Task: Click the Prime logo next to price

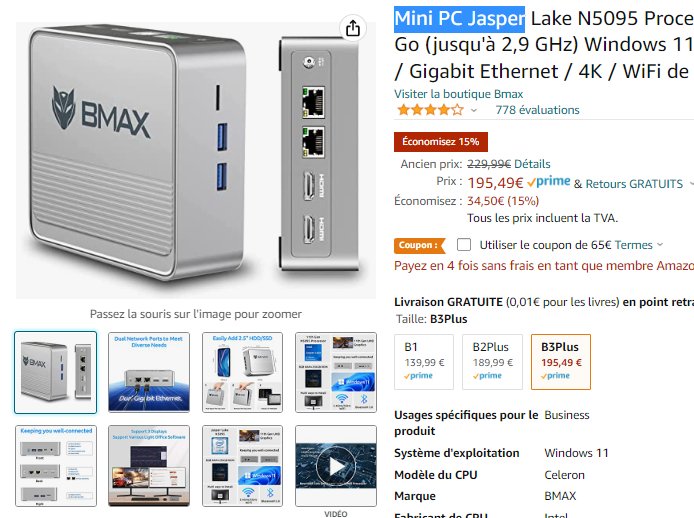Action: coord(549,182)
